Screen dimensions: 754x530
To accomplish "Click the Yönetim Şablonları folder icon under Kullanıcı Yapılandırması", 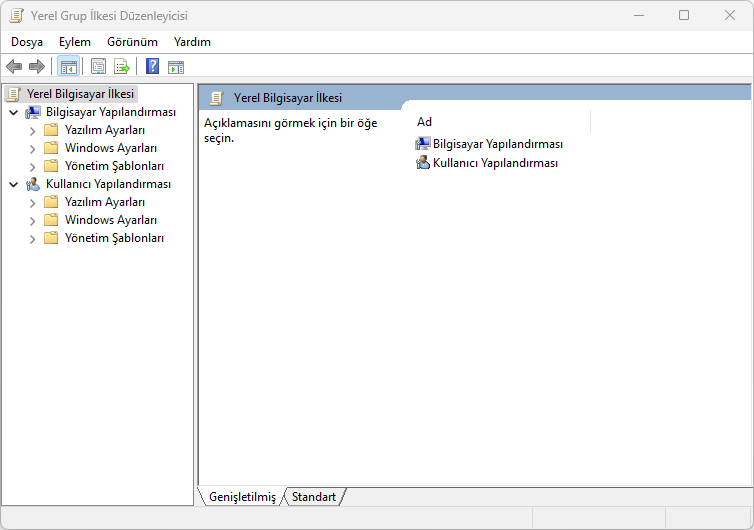I will [x=51, y=238].
